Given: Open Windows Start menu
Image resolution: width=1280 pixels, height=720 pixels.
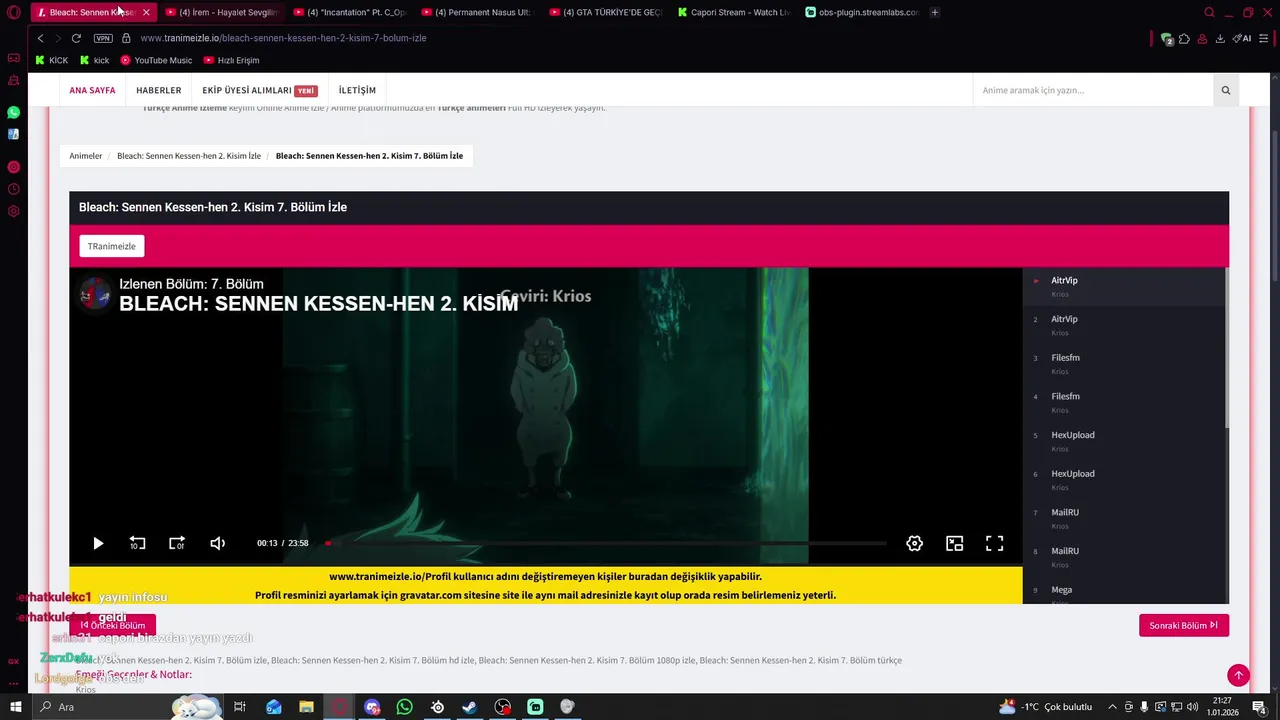Looking at the screenshot, I should coord(15,707).
